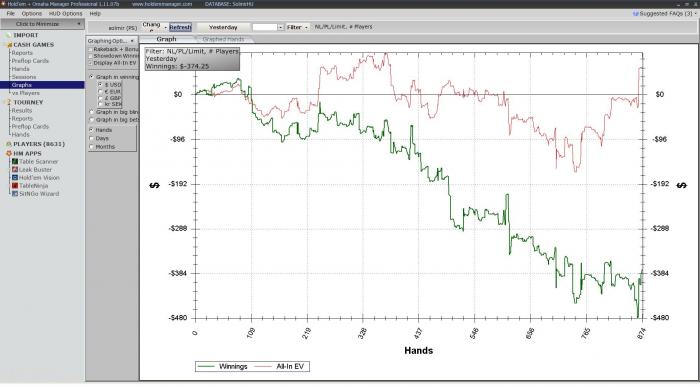The image size is (700, 387).
Task: Click the All-In EV legend entry
Action: tap(280, 366)
